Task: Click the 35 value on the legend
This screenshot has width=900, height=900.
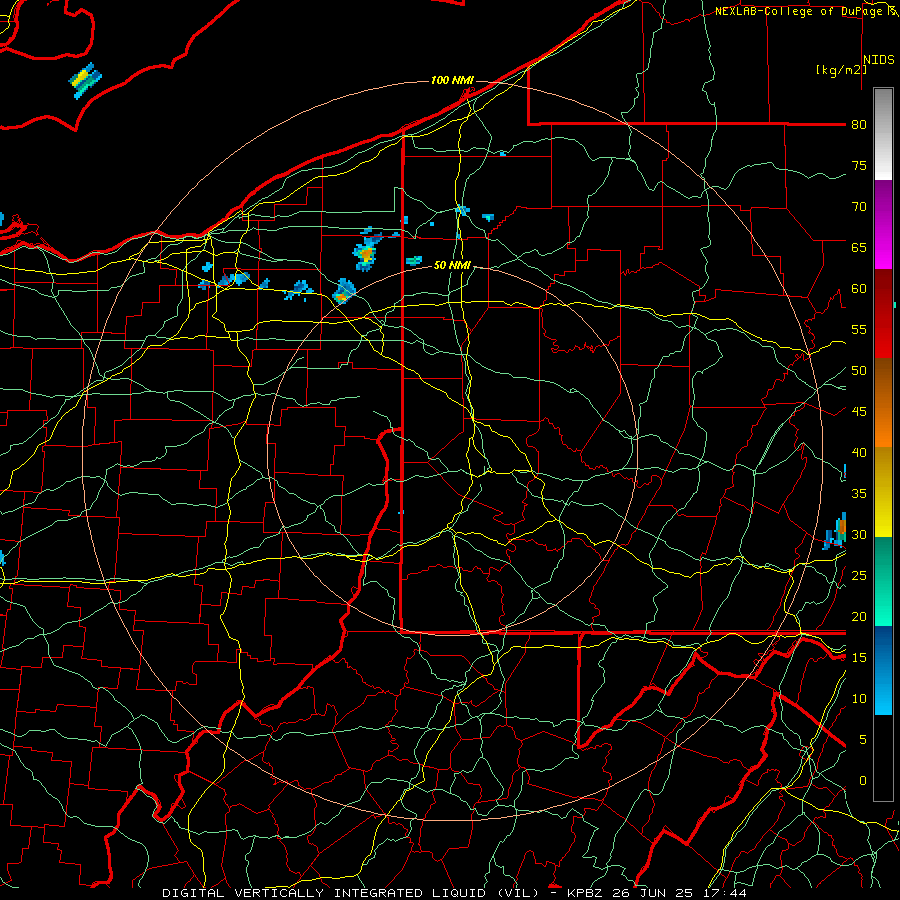Action: pyautogui.click(x=859, y=494)
